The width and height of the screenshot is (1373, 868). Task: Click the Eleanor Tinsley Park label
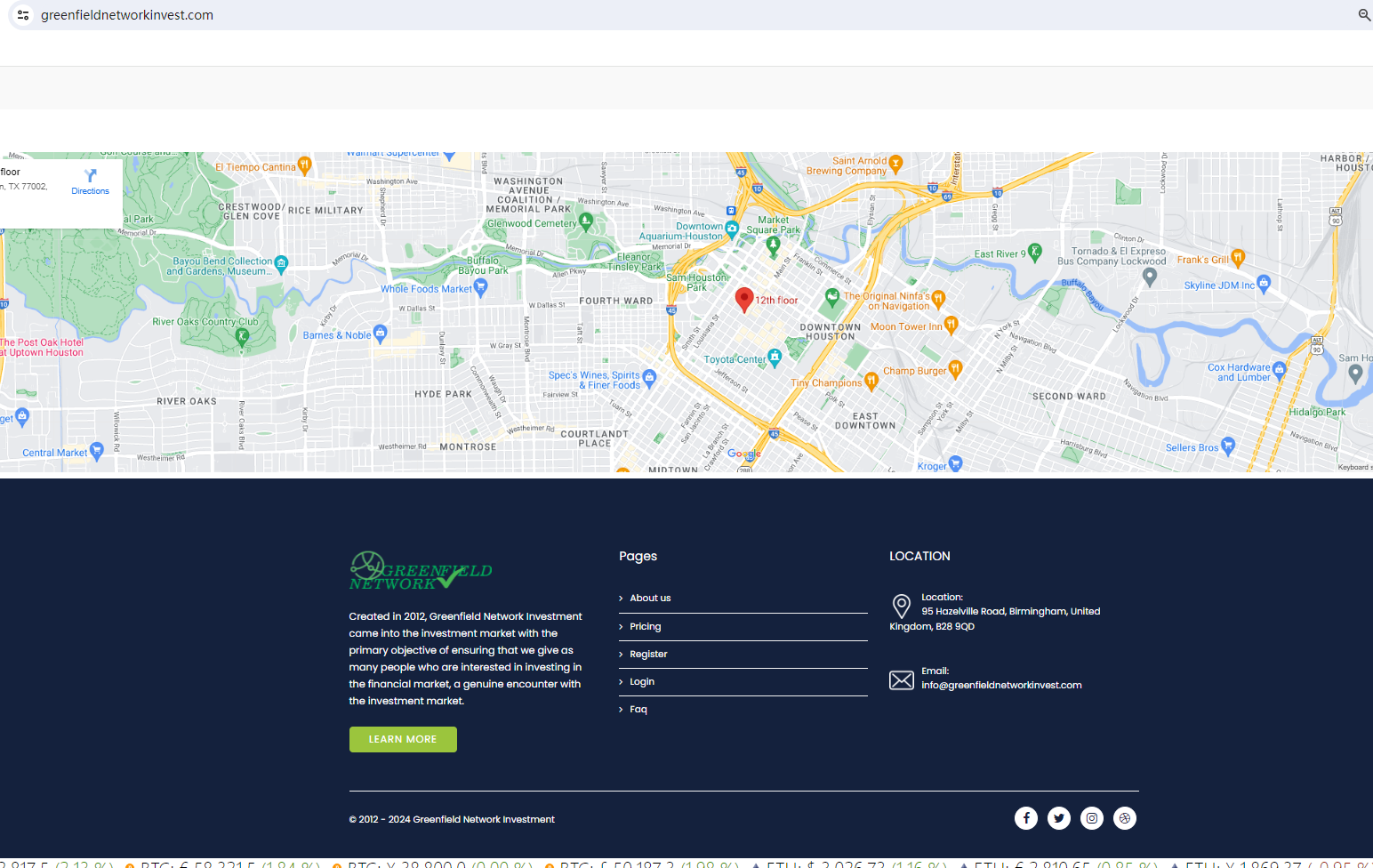tap(635, 261)
